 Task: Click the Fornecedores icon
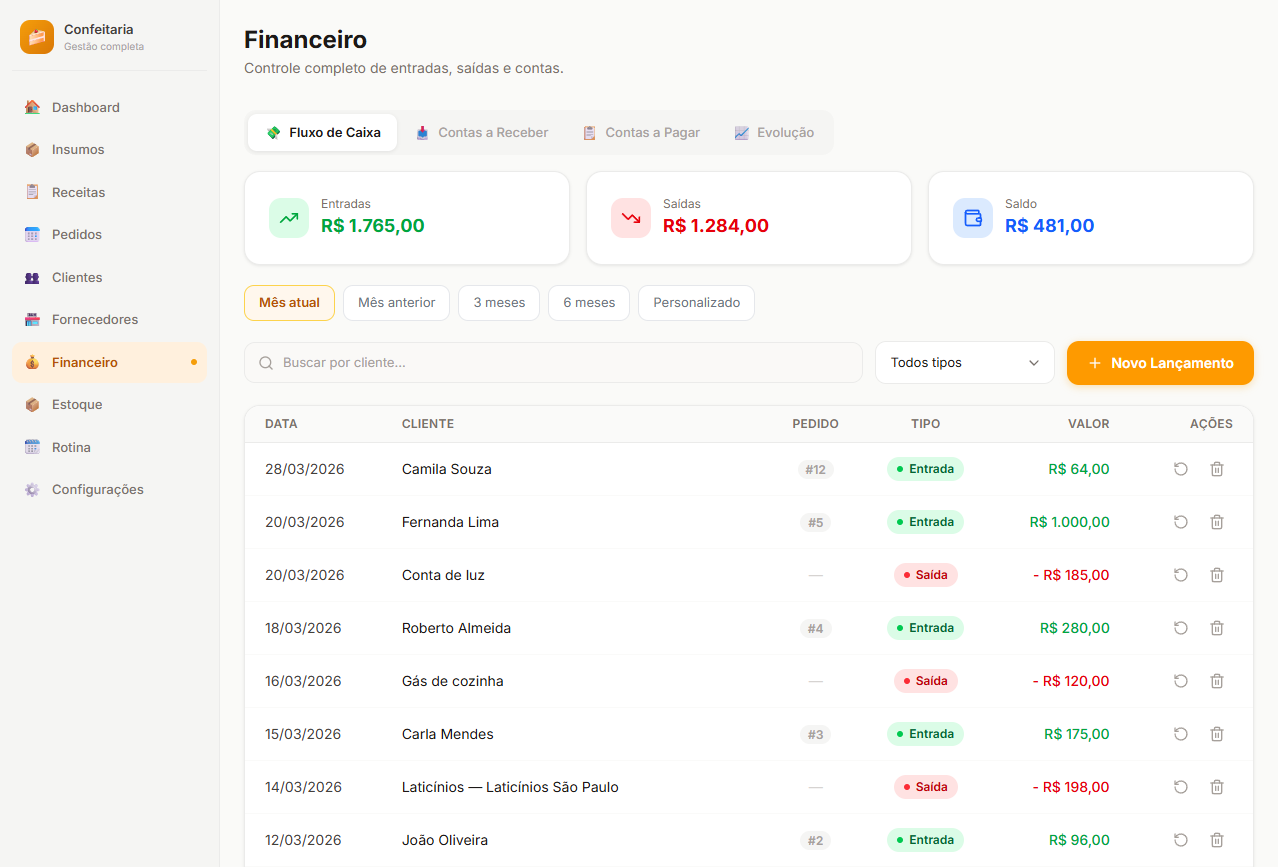(33, 319)
